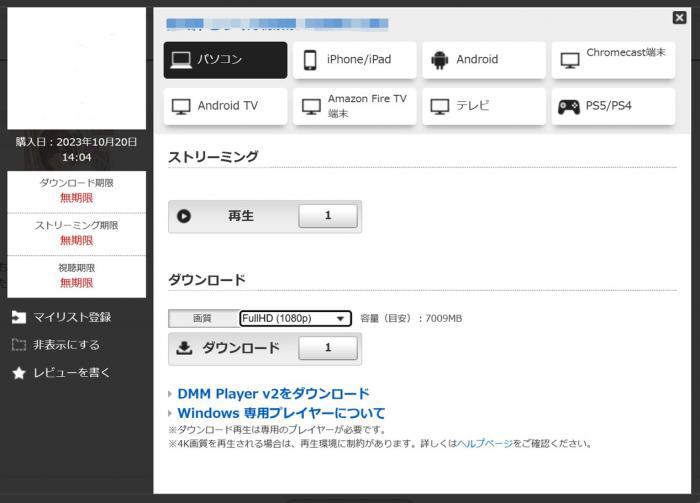Screen dimensions: 700x503
Task: Click the download arrow icon
Action: coord(184,348)
